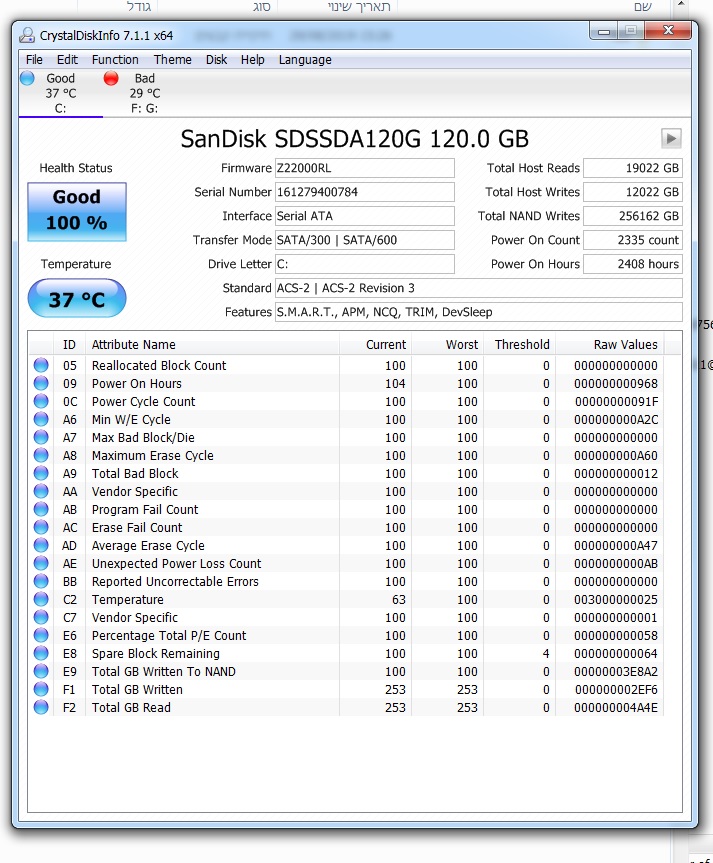Click the status icon for Power Cycle Count
Viewport: 713px width, 863px height.
[x=41, y=401]
